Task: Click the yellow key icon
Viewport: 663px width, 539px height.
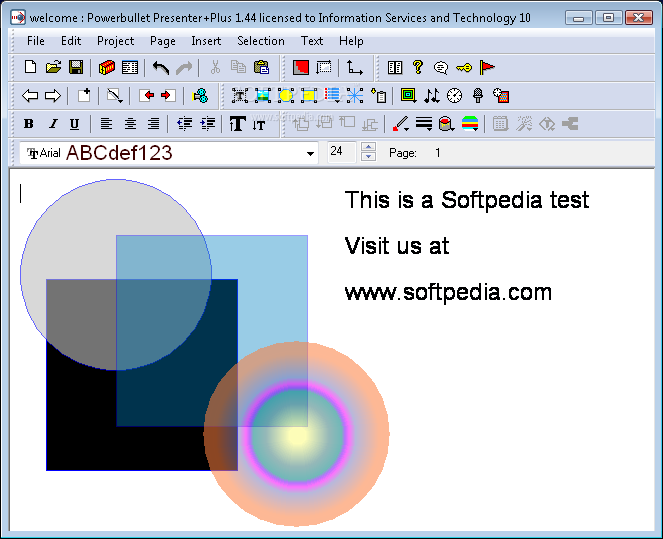Action: coord(464,68)
